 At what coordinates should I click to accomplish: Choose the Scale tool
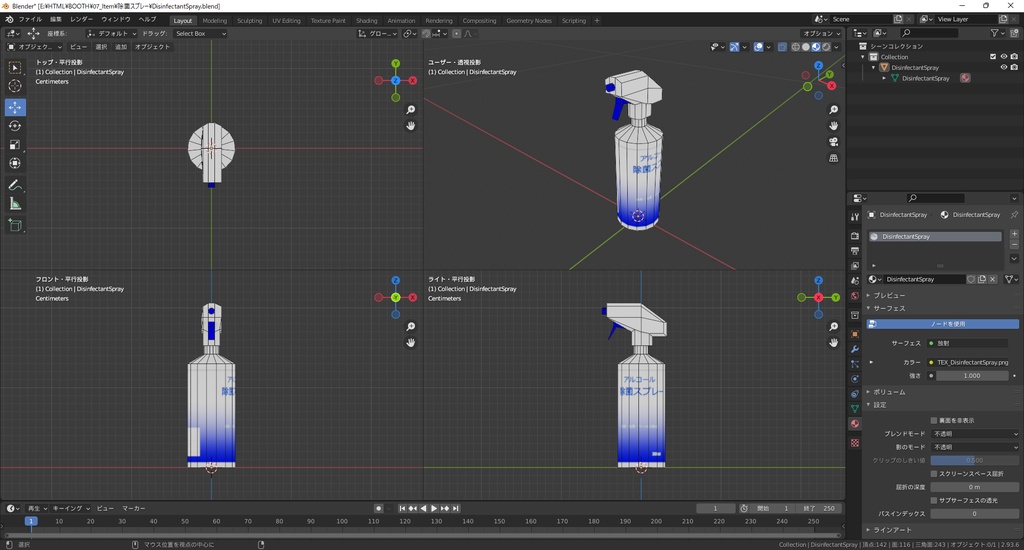15,145
